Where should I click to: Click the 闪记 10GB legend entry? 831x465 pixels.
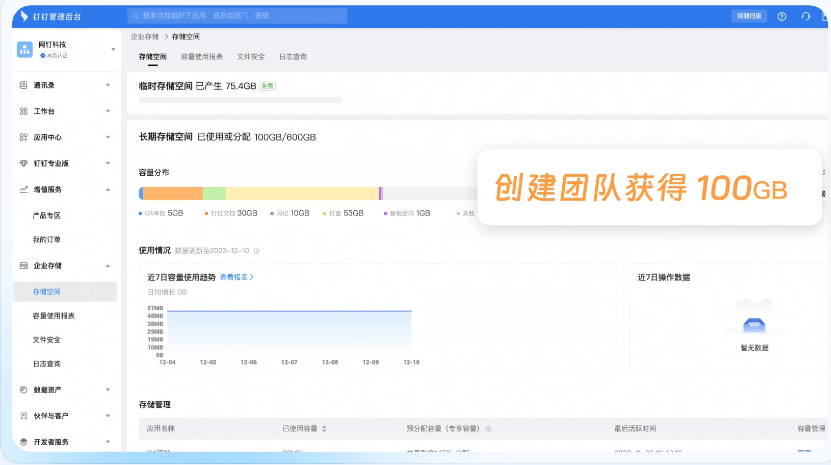point(289,213)
